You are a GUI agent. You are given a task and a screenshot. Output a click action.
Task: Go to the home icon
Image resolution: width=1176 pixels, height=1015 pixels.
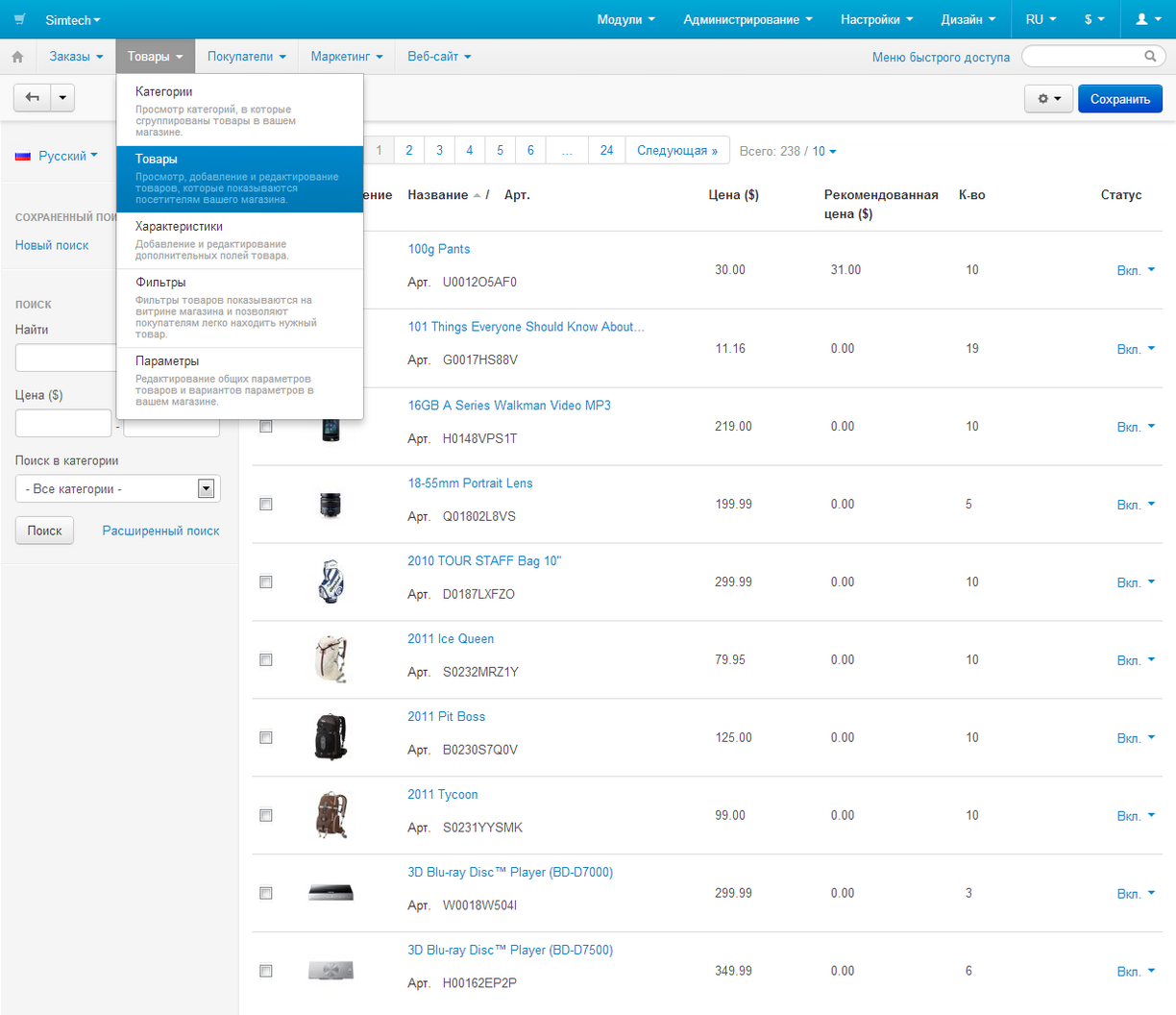(17, 57)
